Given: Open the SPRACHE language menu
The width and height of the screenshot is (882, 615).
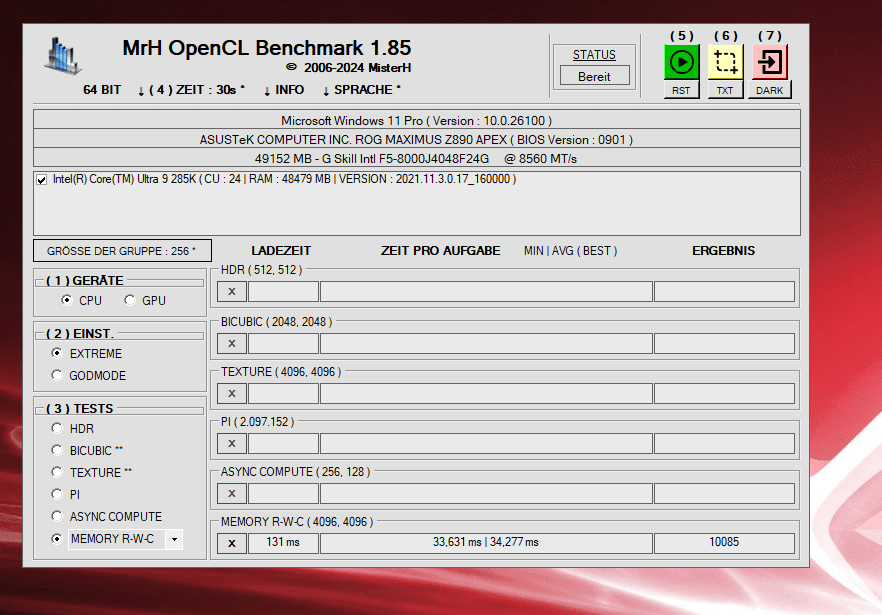Looking at the screenshot, I should [x=362, y=90].
